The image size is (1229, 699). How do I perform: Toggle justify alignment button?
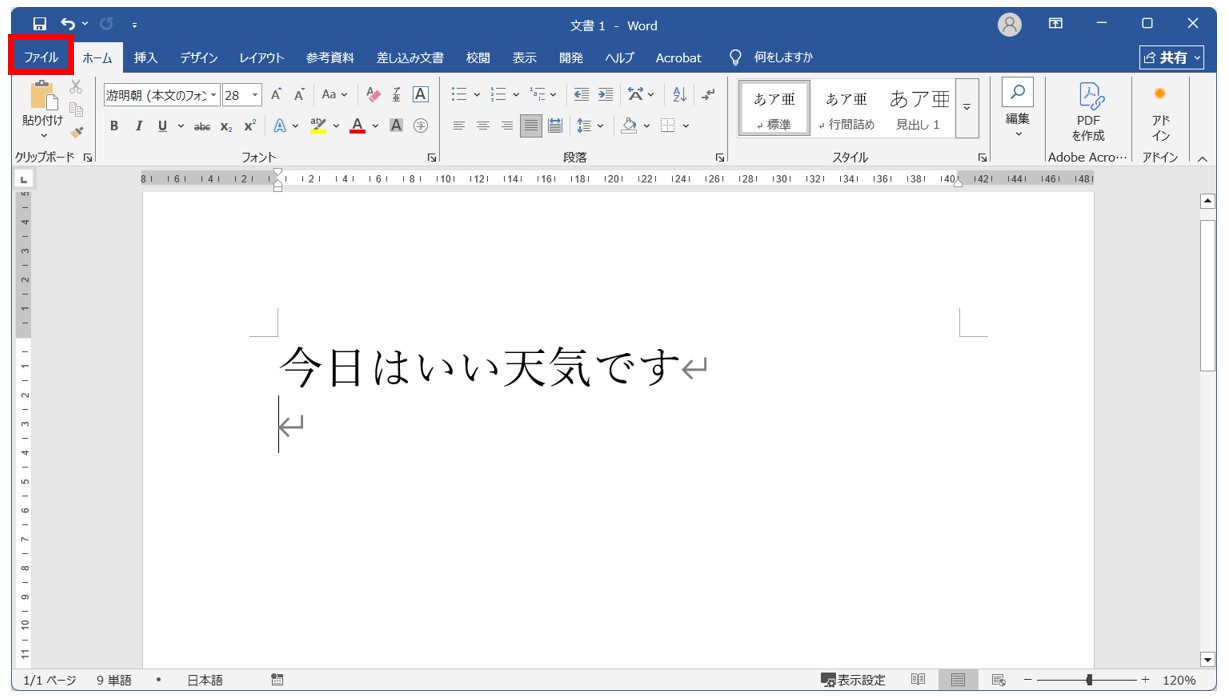coord(531,126)
